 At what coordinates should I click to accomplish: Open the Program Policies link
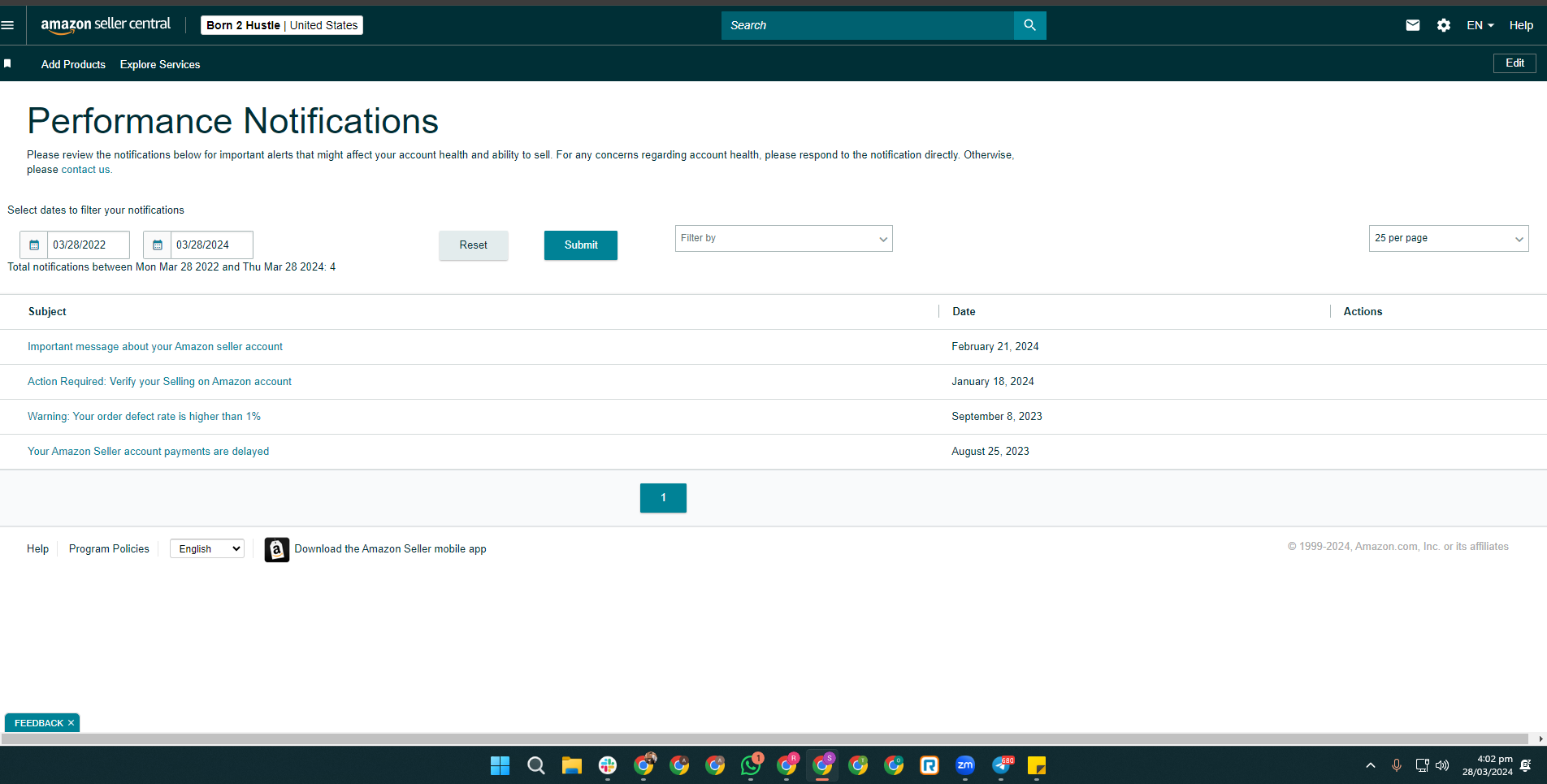coord(109,549)
